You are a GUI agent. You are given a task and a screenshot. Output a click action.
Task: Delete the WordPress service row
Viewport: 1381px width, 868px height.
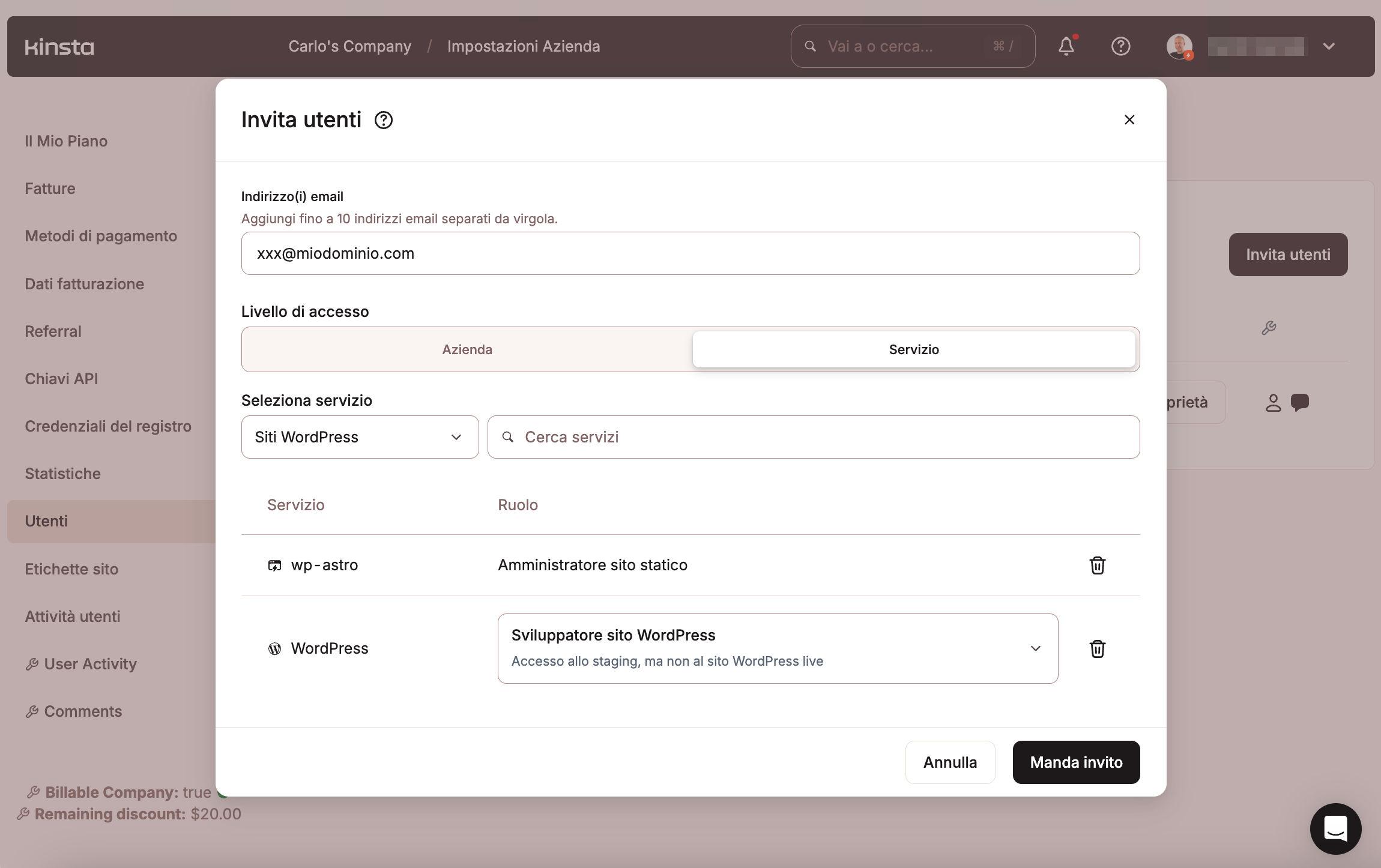[1097, 648]
